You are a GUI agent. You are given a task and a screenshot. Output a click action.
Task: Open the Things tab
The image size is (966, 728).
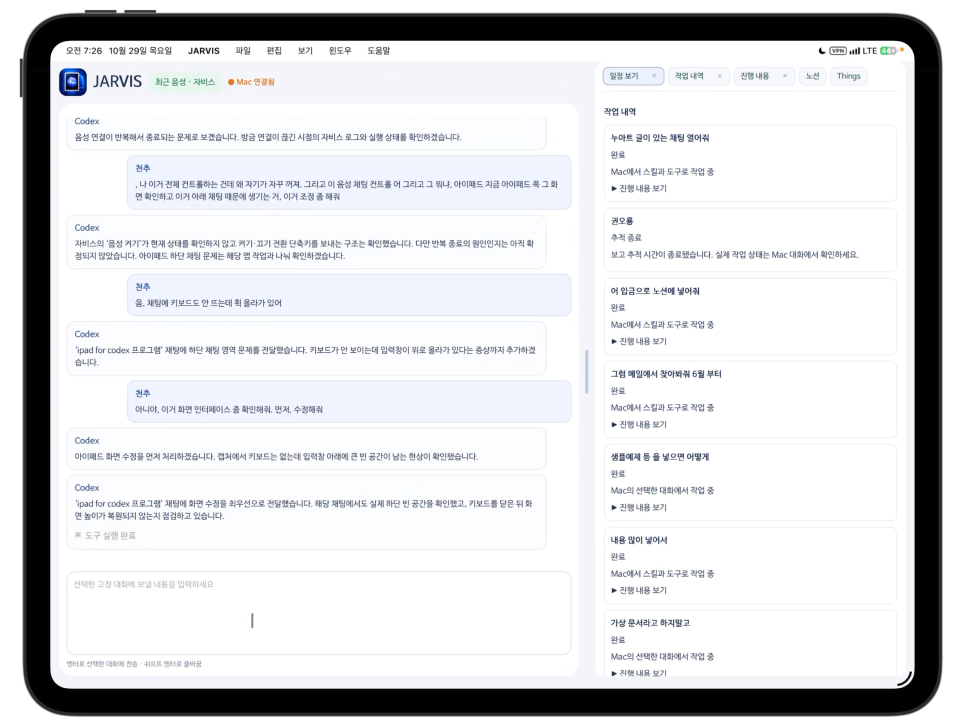coord(848,76)
